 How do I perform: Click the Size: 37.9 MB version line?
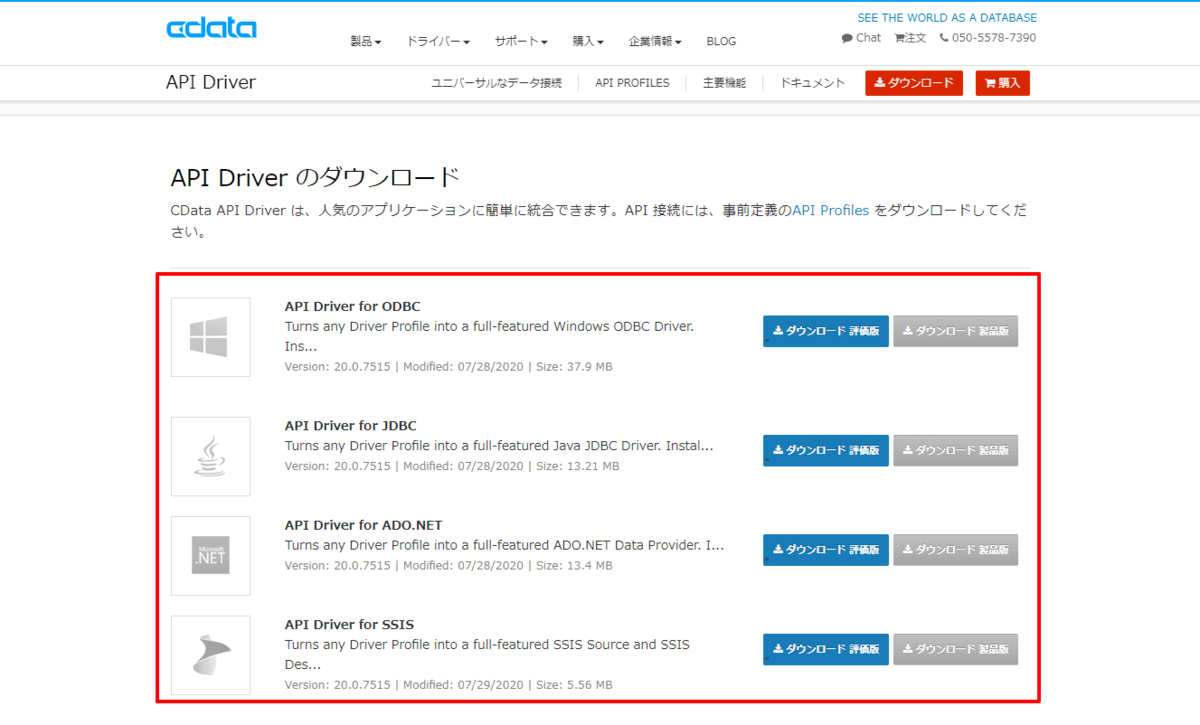point(449,367)
